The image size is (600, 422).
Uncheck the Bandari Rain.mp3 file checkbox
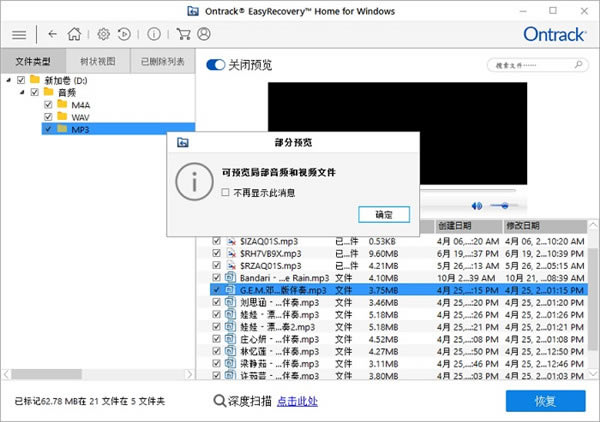click(x=216, y=277)
